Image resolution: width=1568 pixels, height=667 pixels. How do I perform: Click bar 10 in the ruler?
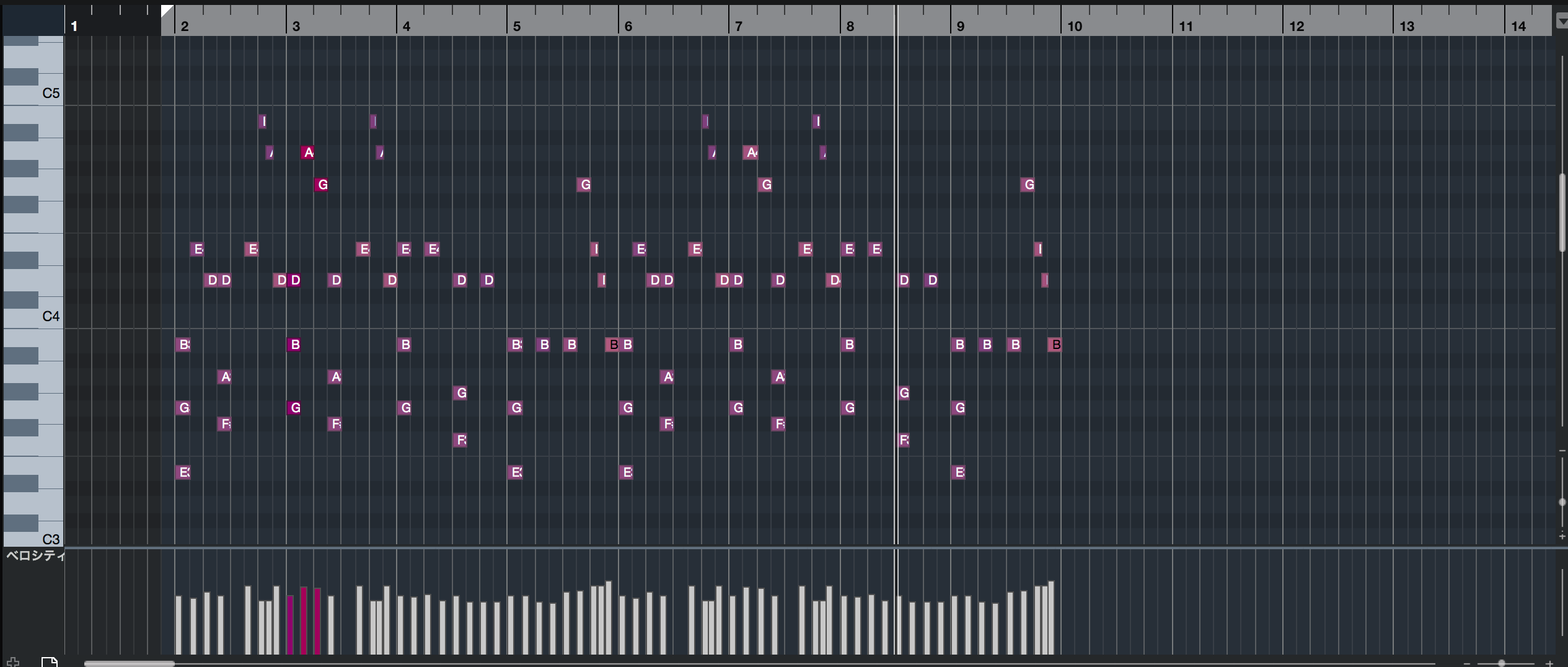tap(1074, 26)
